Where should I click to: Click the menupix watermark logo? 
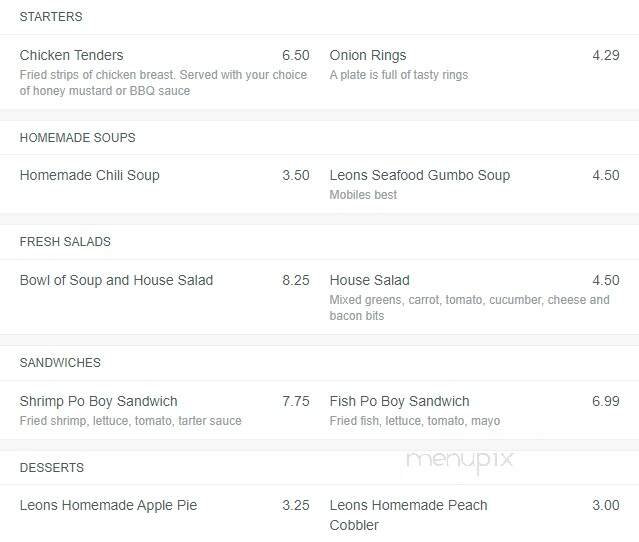[459, 460]
